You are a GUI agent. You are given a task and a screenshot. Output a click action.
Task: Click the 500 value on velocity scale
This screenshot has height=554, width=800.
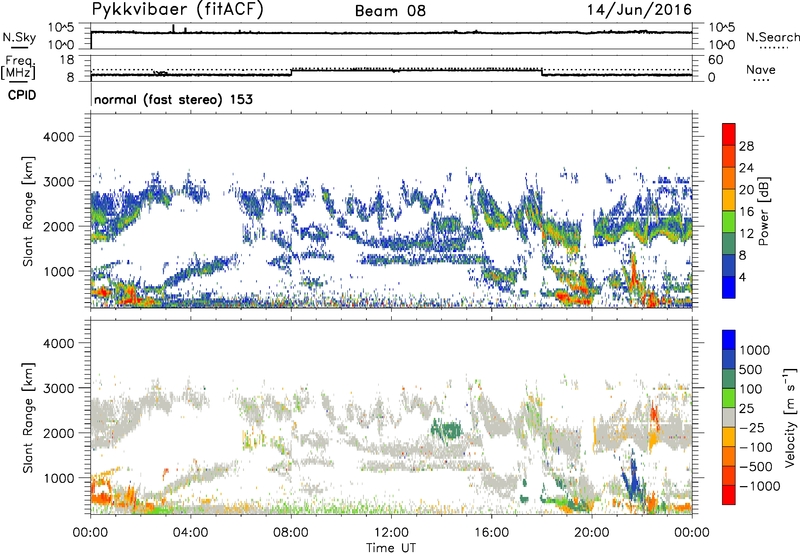click(751, 369)
